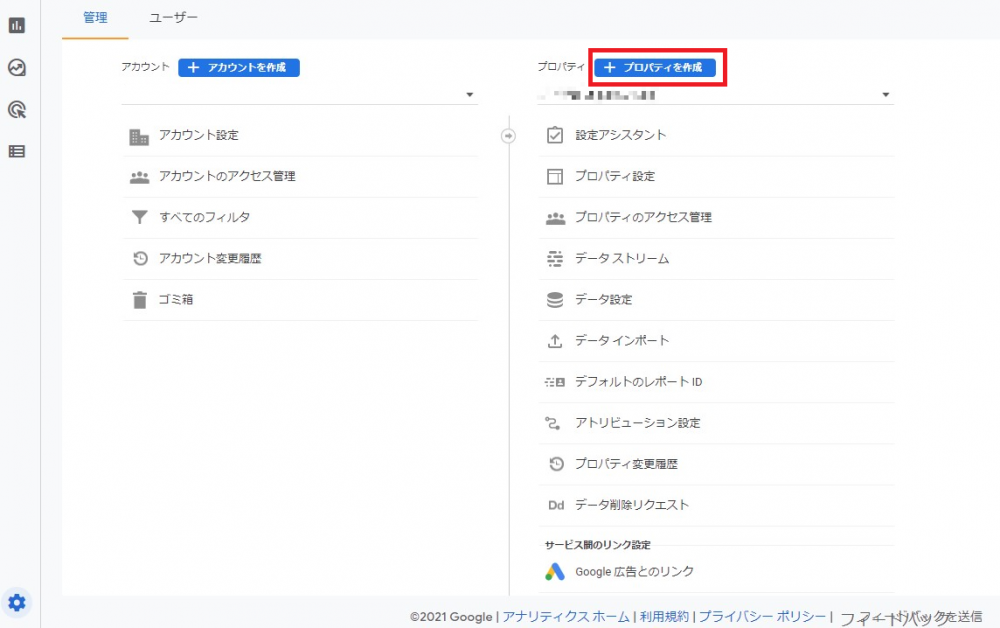This screenshot has height=628, width=1000.
Task: Click the ID icon beside デフォルトのレポート ID
Action: click(554, 382)
